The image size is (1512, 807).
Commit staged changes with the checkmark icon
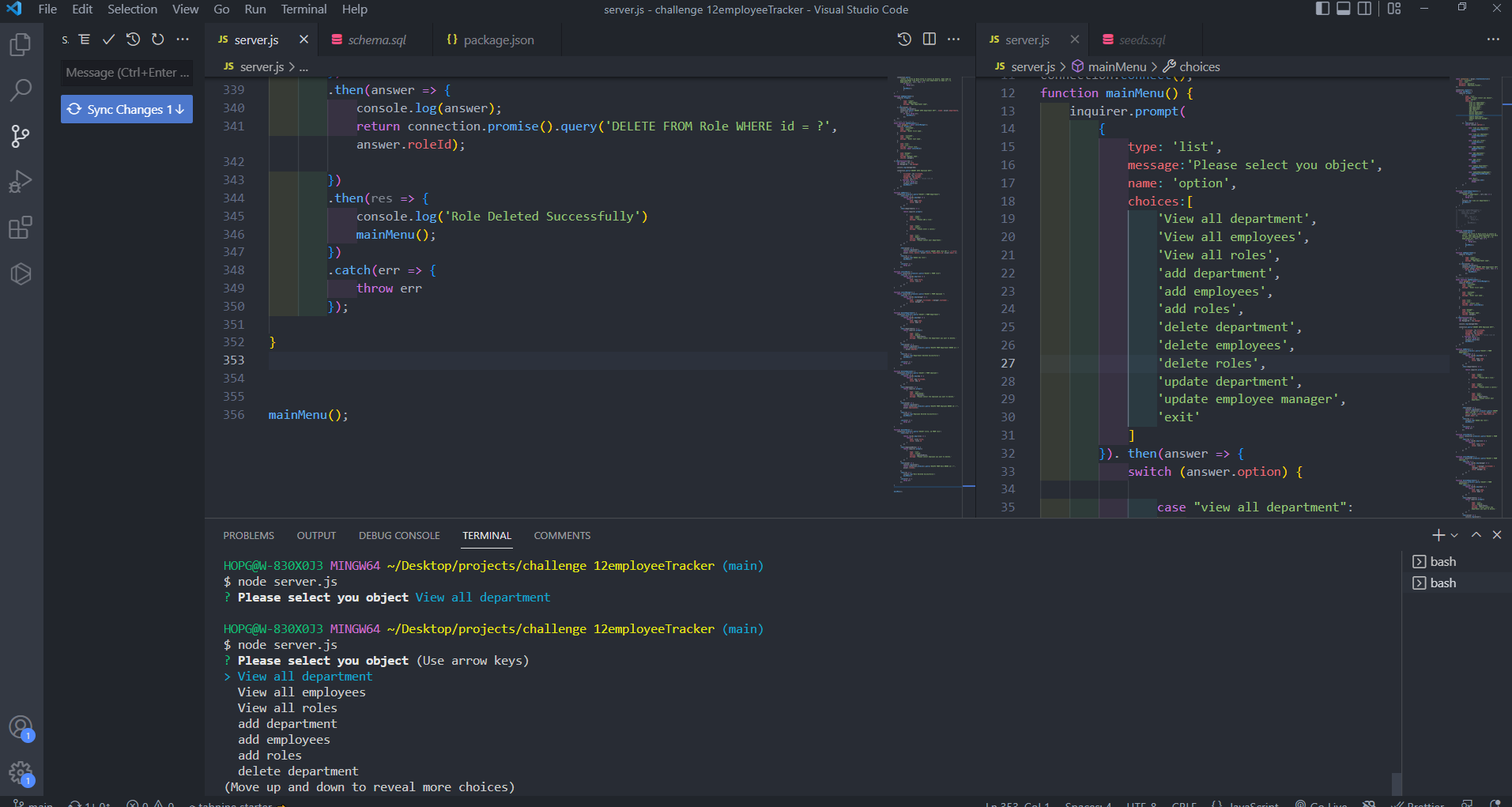[108, 38]
